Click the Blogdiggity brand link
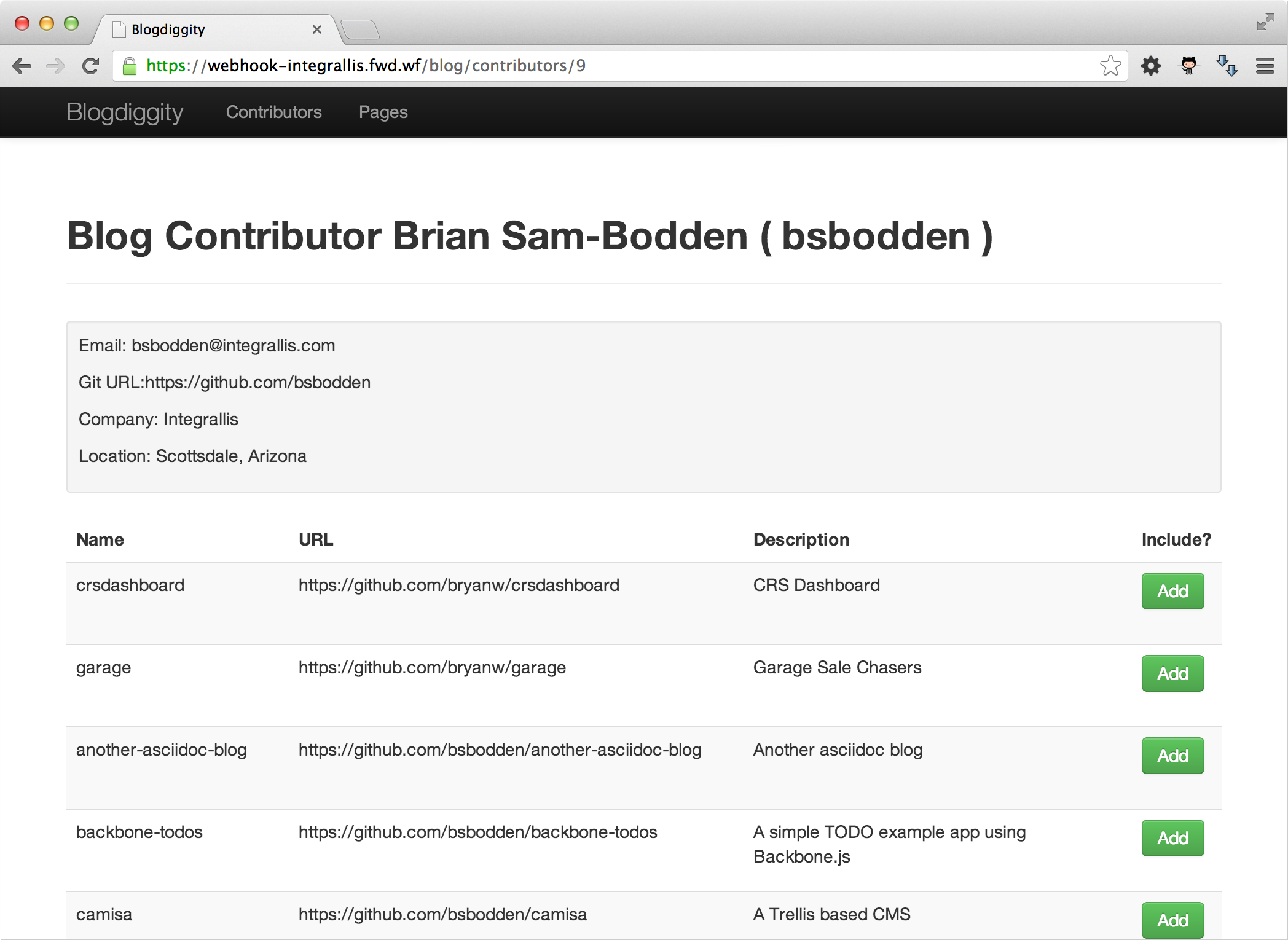 click(125, 112)
